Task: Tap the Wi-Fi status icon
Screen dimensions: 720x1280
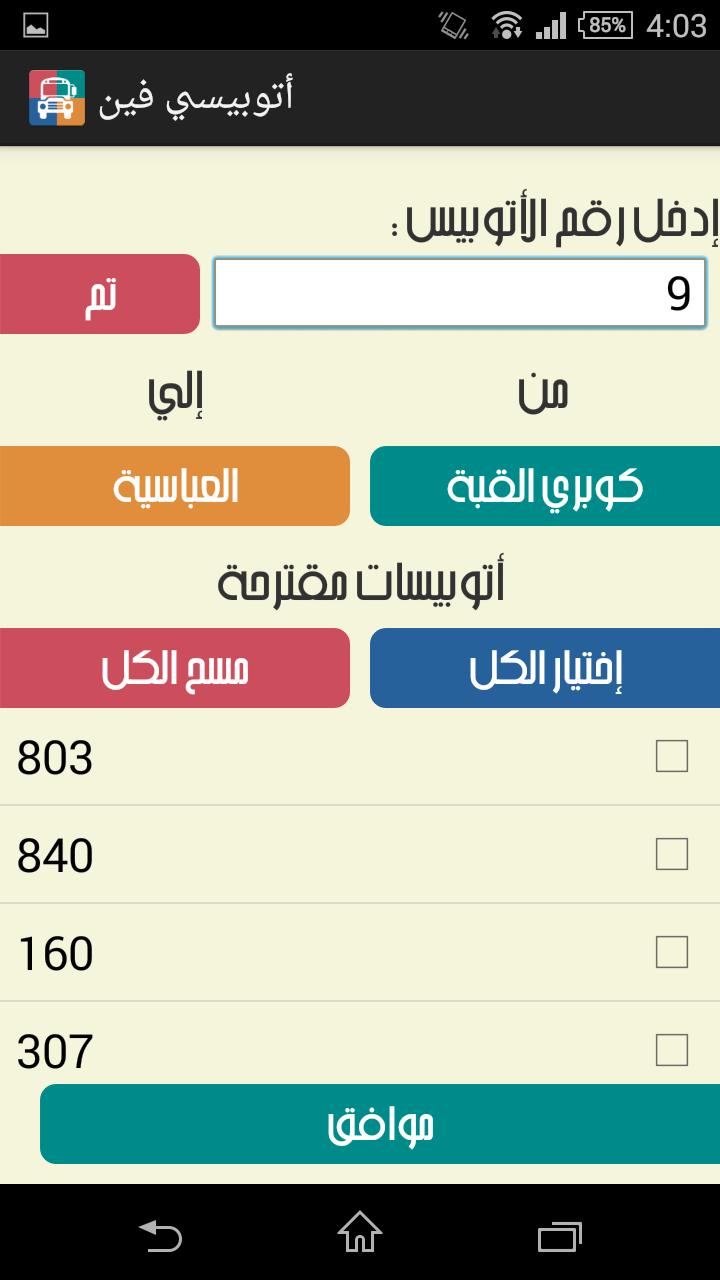Action: point(507,25)
